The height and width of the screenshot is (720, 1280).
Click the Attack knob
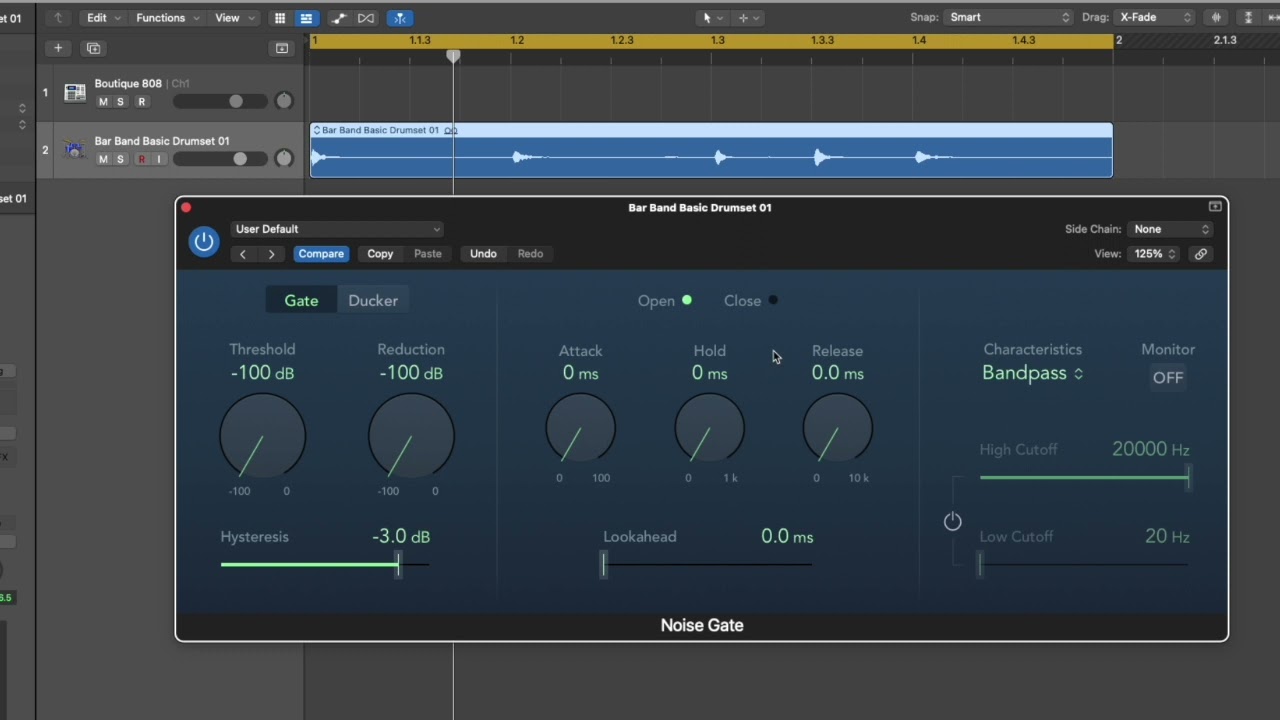tap(580, 428)
